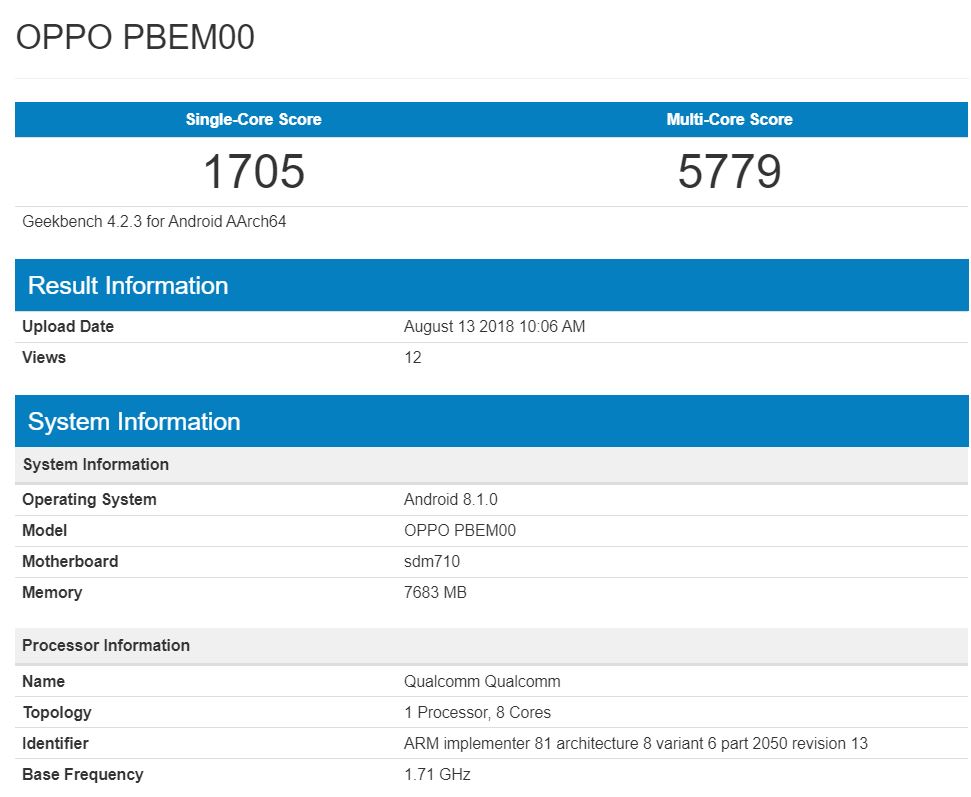
Task: Select the Android 8.1.0 value
Action: coord(450,499)
